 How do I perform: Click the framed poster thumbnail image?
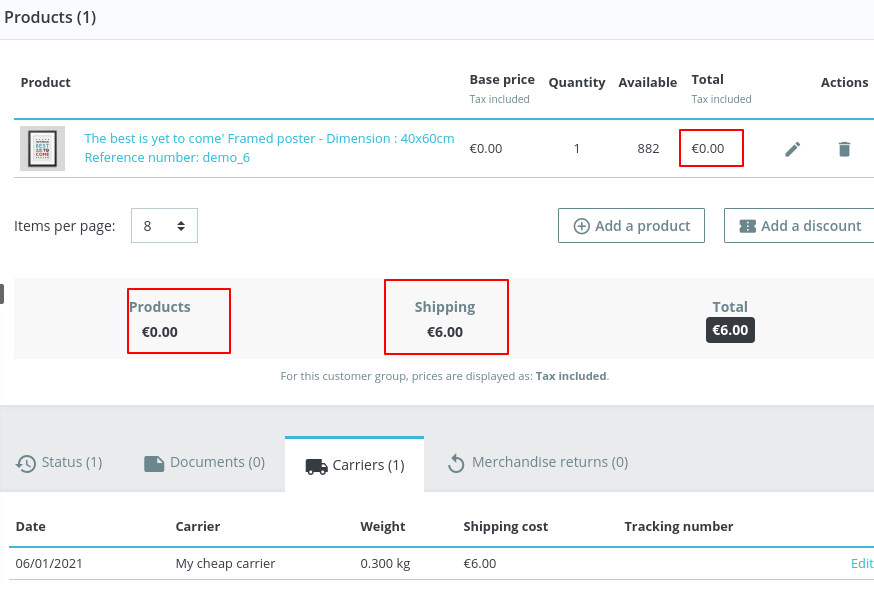click(41, 147)
